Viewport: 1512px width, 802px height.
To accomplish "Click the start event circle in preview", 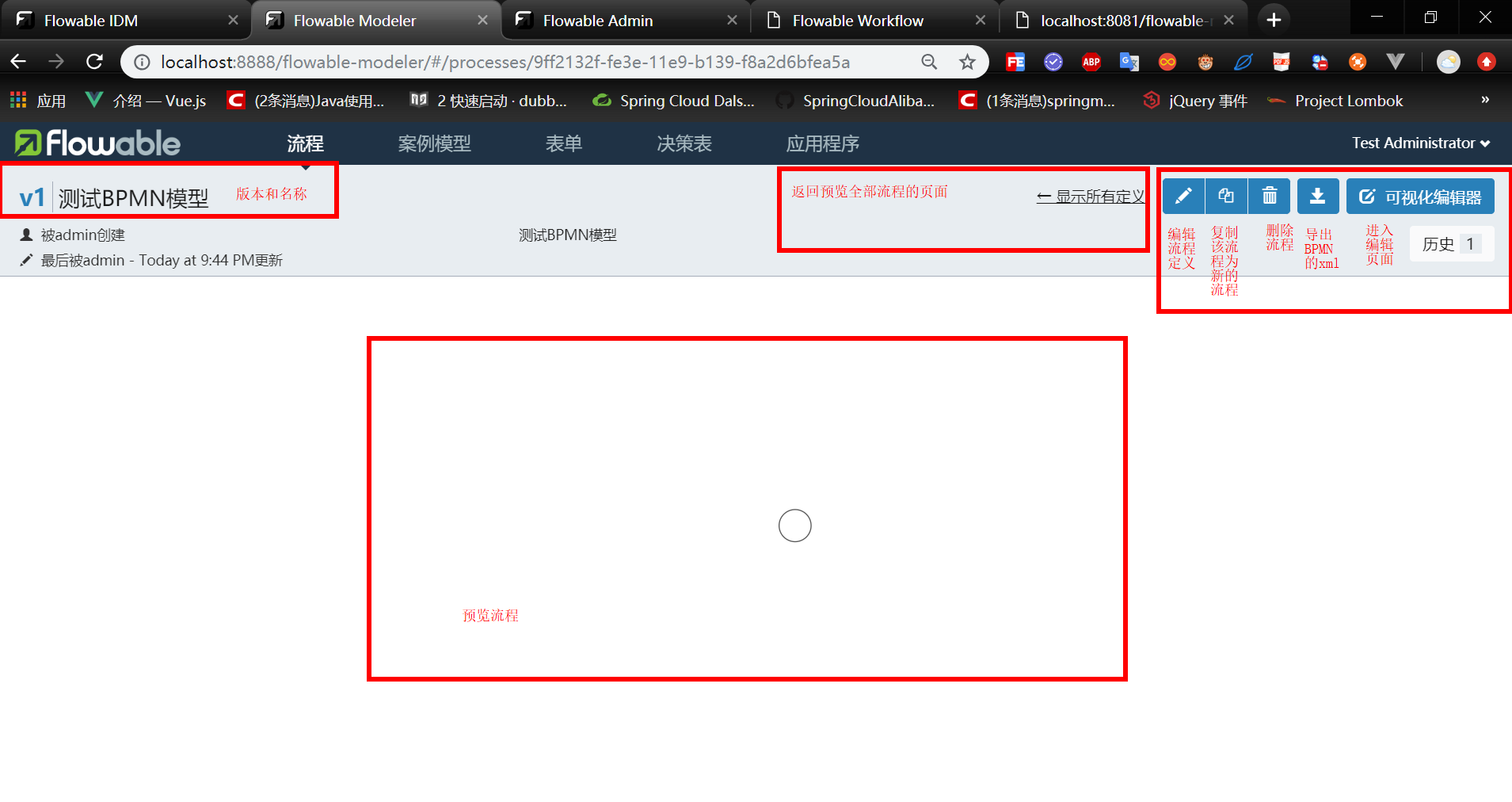I will (x=795, y=525).
